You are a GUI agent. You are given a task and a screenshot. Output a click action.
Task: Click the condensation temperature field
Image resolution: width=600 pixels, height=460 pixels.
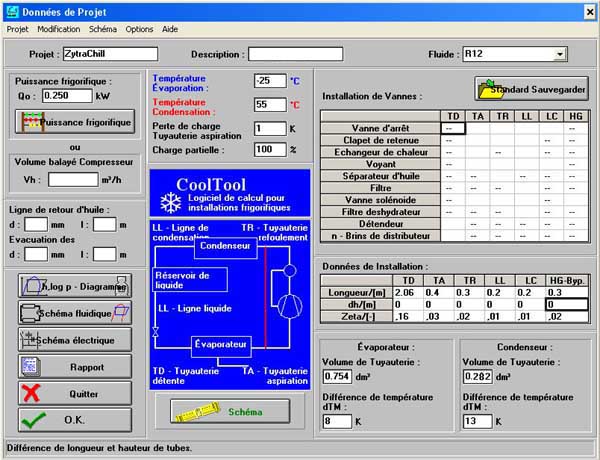click(270, 104)
